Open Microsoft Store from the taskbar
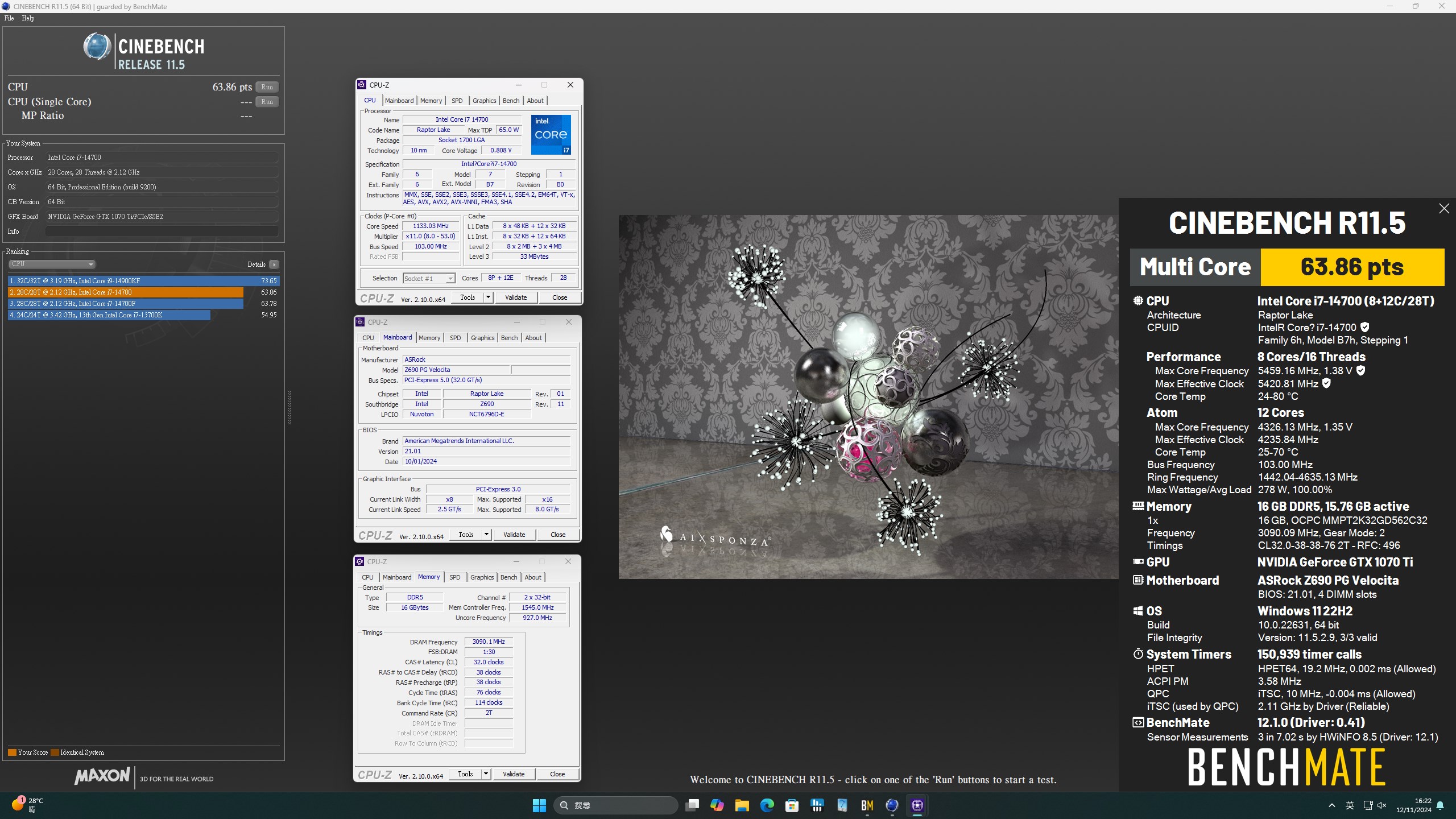Viewport: 1456px width, 819px height. click(792, 805)
